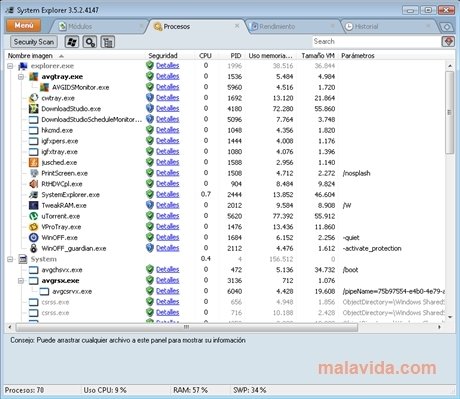Click horizontal scrollbar thumb of process list
Image resolution: width=460 pixels, height=399 pixels.
coord(186,327)
